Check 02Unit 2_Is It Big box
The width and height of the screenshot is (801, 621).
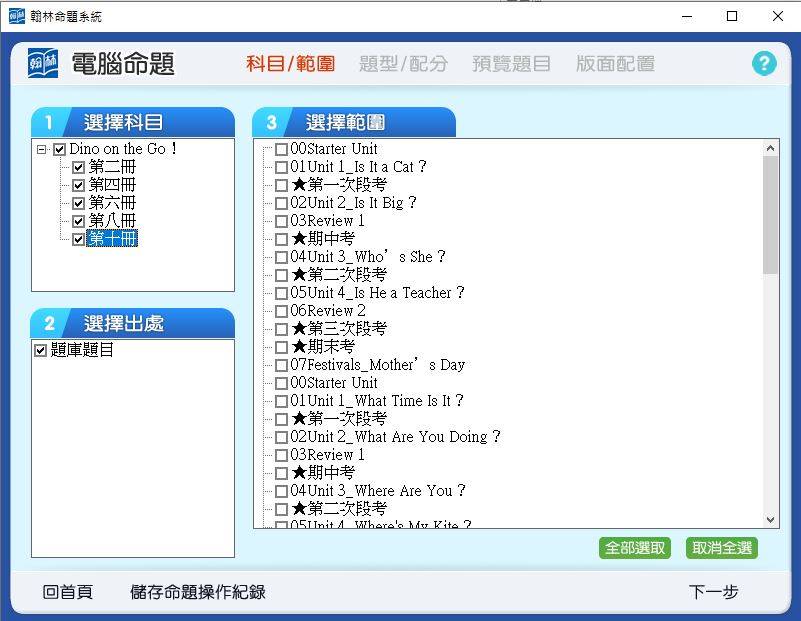[281, 203]
